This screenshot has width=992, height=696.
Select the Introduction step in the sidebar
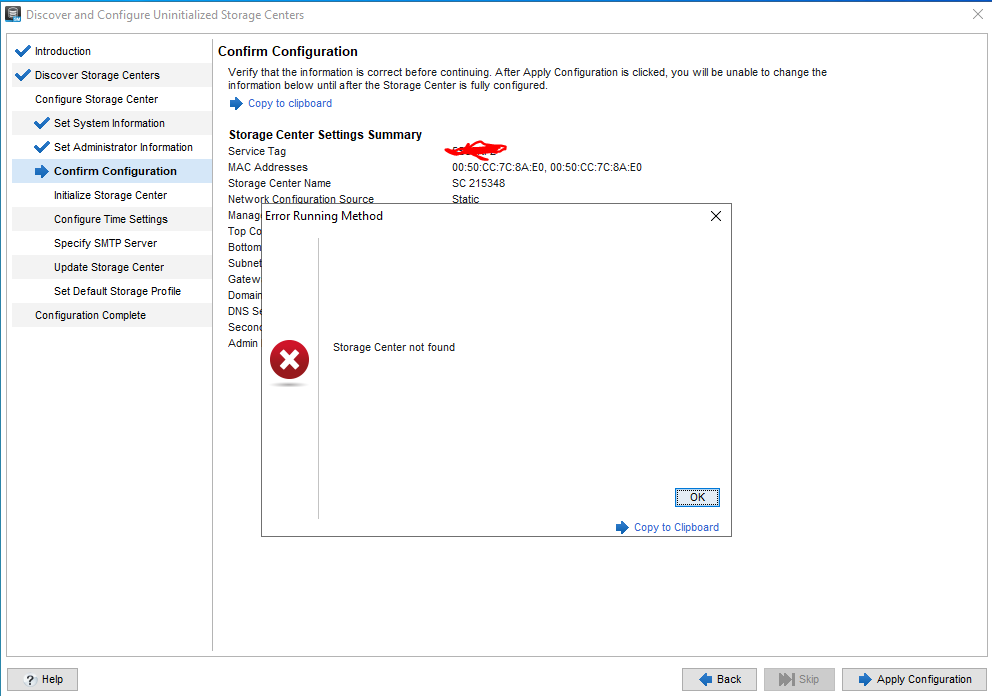click(62, 51)
